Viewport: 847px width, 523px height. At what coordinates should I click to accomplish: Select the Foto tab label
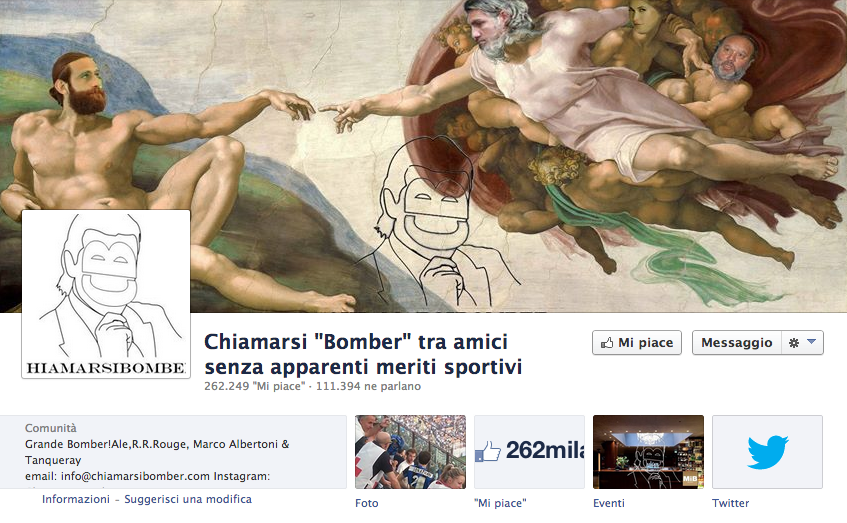367,503
